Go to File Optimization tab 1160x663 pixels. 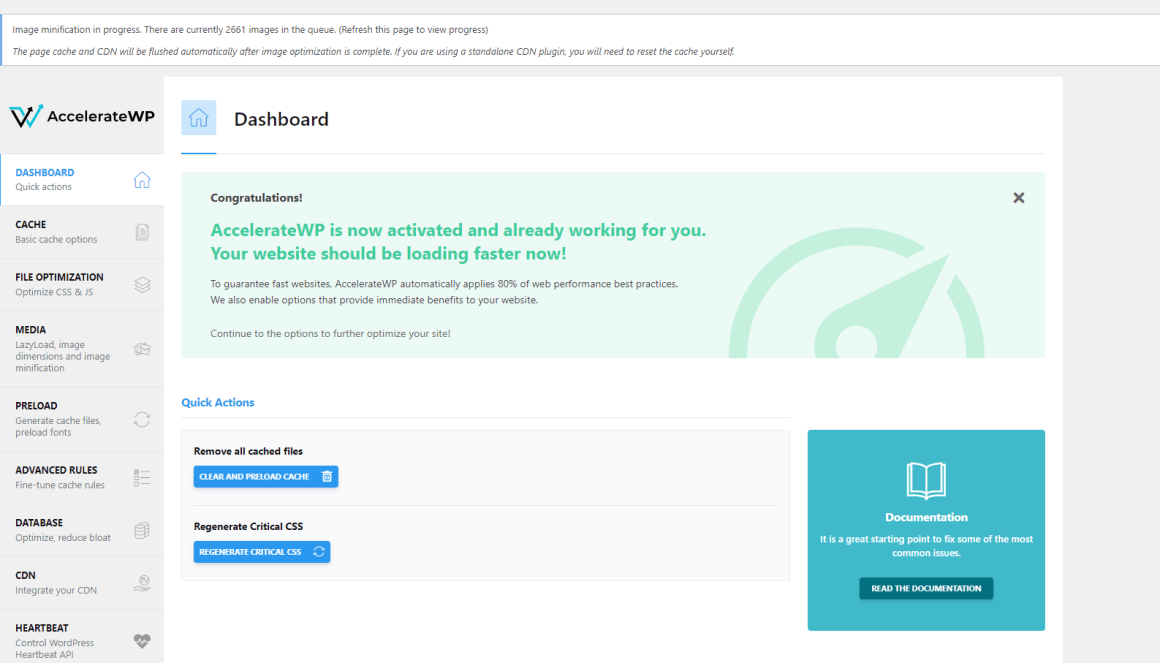(x=82, y=285)
